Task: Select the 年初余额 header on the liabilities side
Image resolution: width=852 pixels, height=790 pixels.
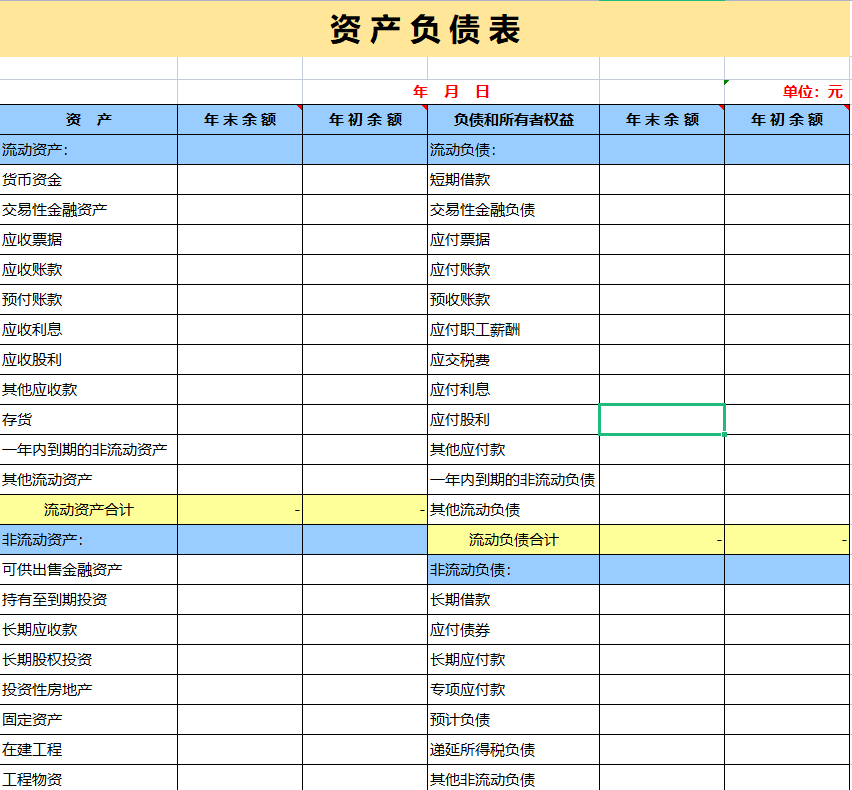Action: (x=786, y=119)
